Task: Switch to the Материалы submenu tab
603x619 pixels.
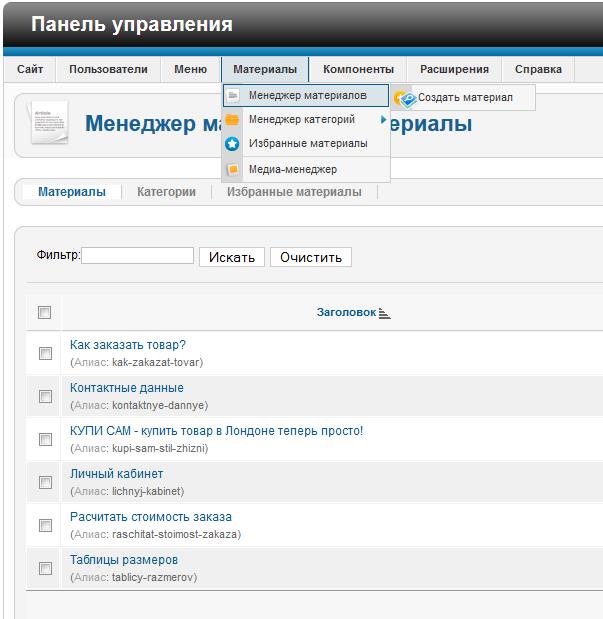Action: [72, 192]
